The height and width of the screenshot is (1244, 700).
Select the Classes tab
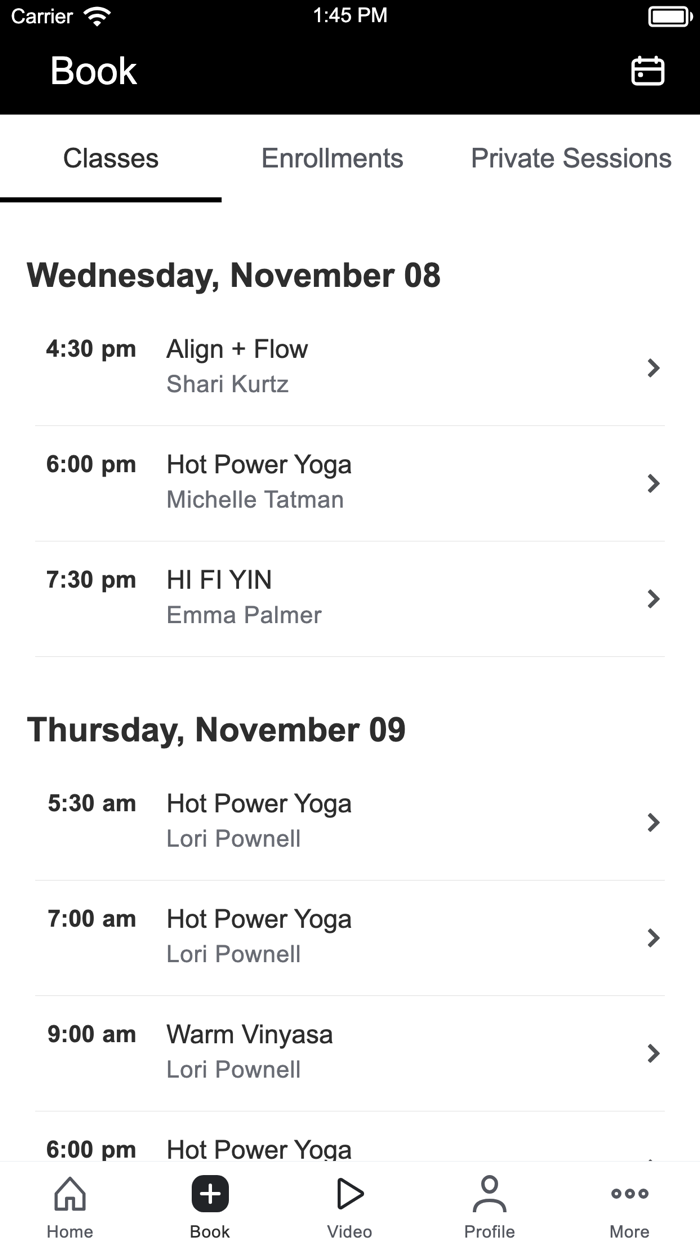point(110,158)
